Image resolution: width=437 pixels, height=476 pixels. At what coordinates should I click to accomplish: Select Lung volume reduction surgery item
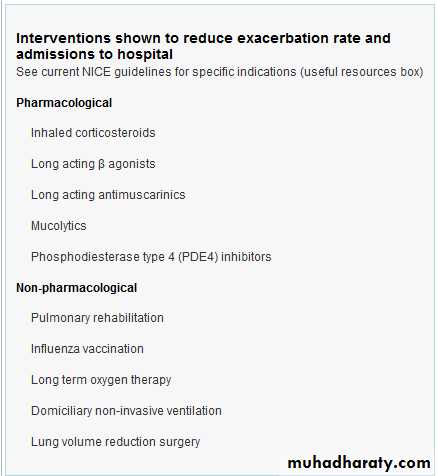tap(115, 442)
